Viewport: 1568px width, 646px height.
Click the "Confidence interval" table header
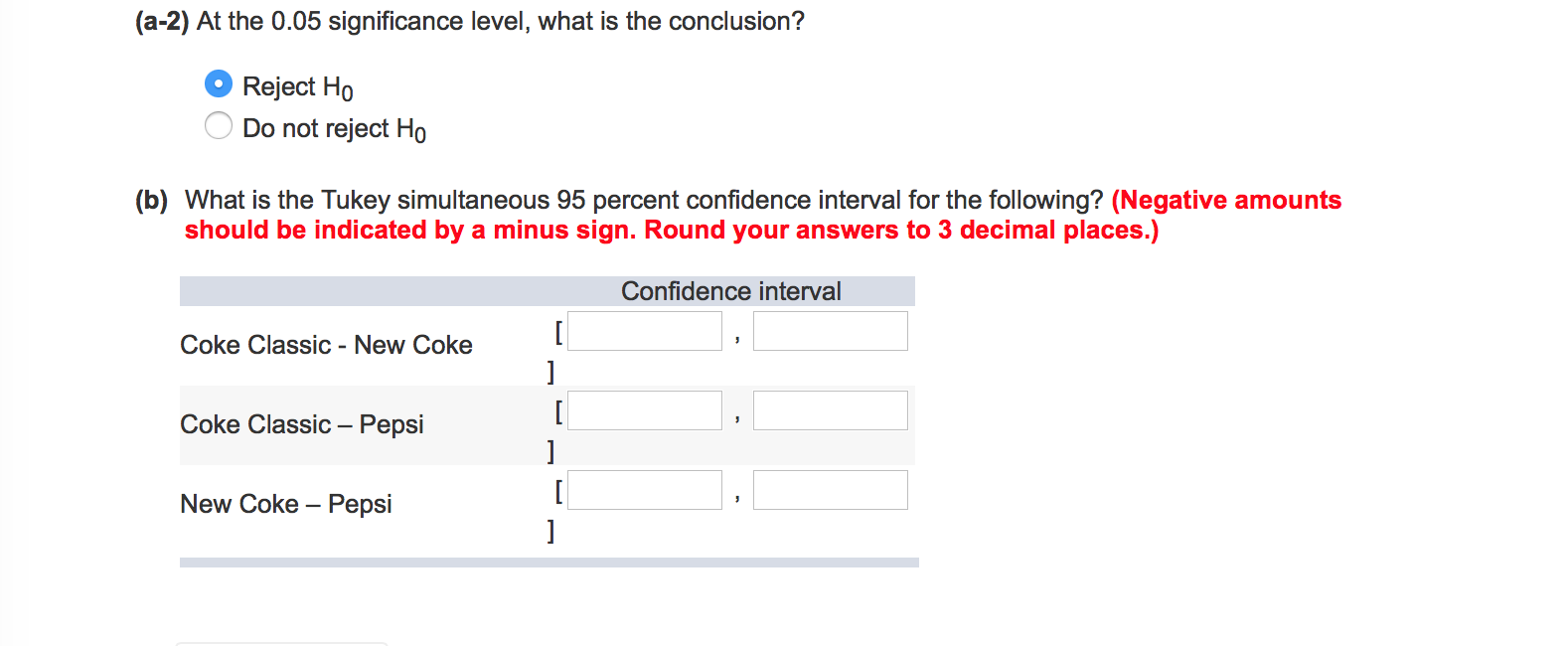[730, 291]
